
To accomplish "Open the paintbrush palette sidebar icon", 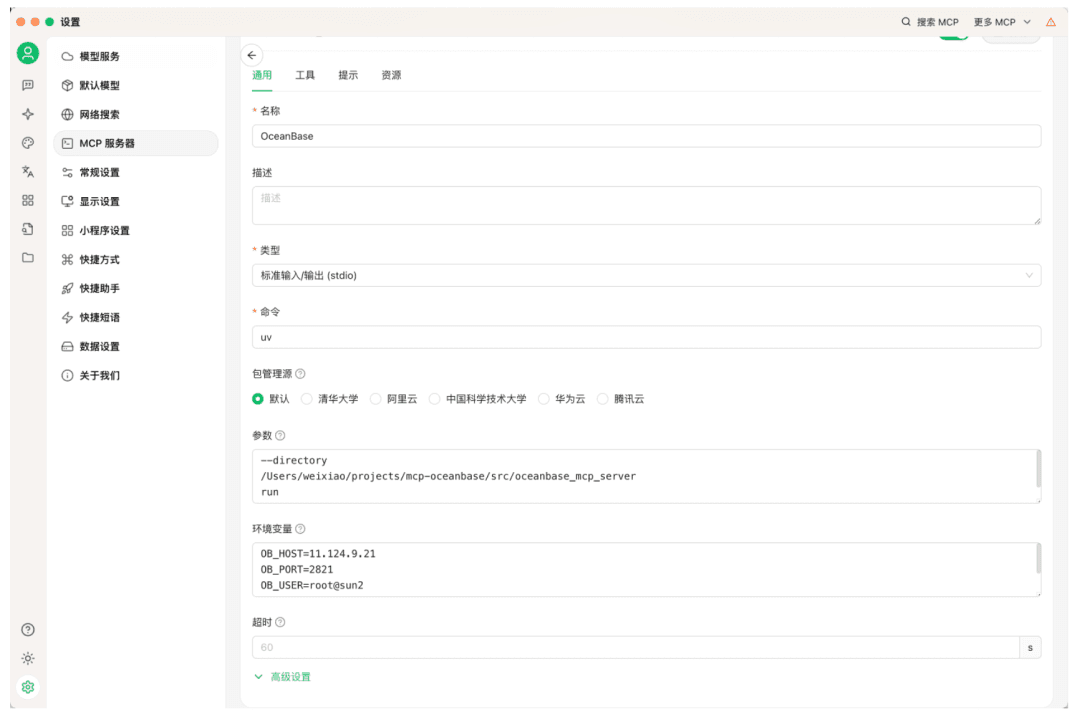I will coord(28,143).
